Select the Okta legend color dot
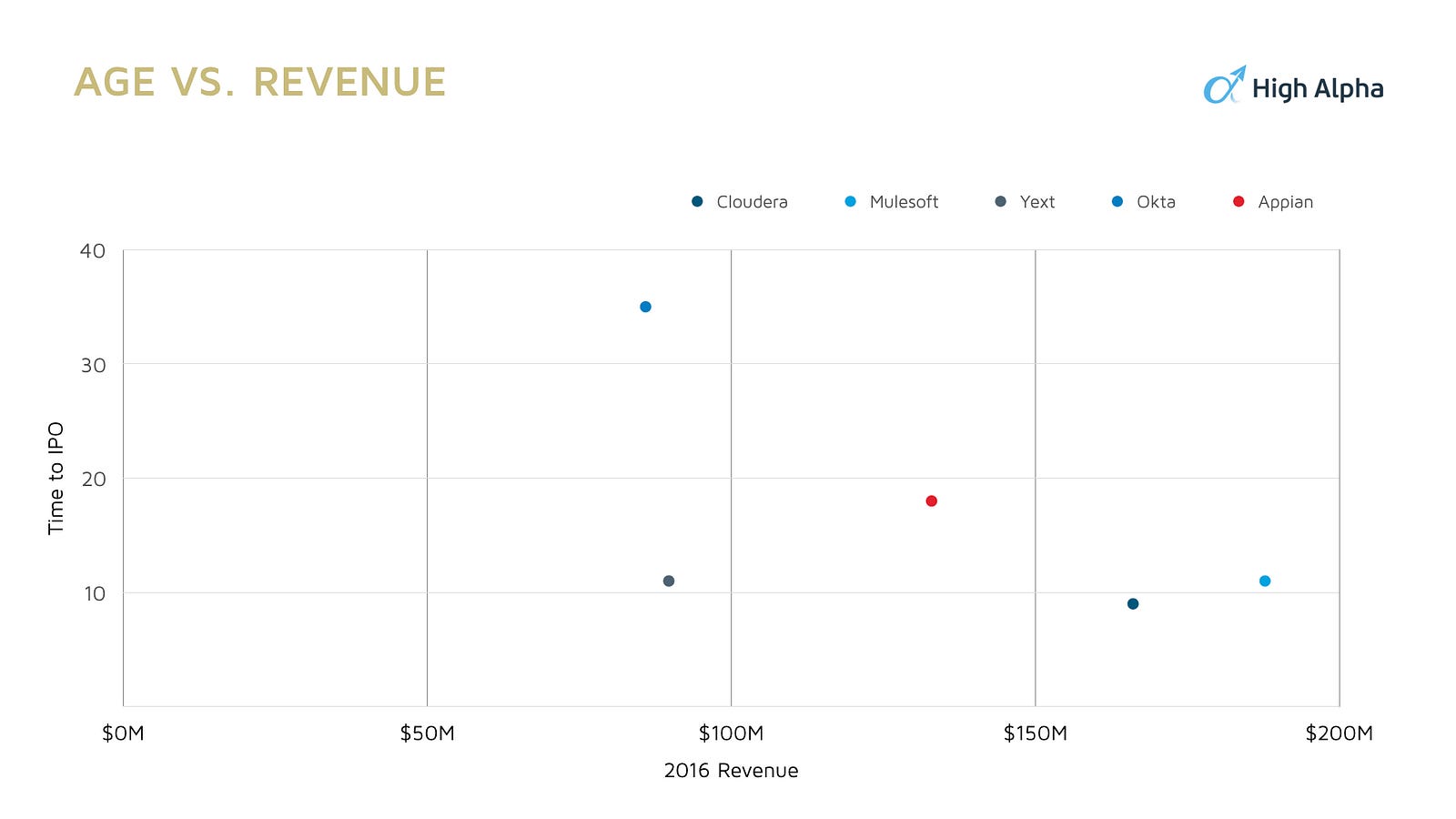This screenshot has width=1456, height=819. pyautogui.click(x=1117, y=201)
